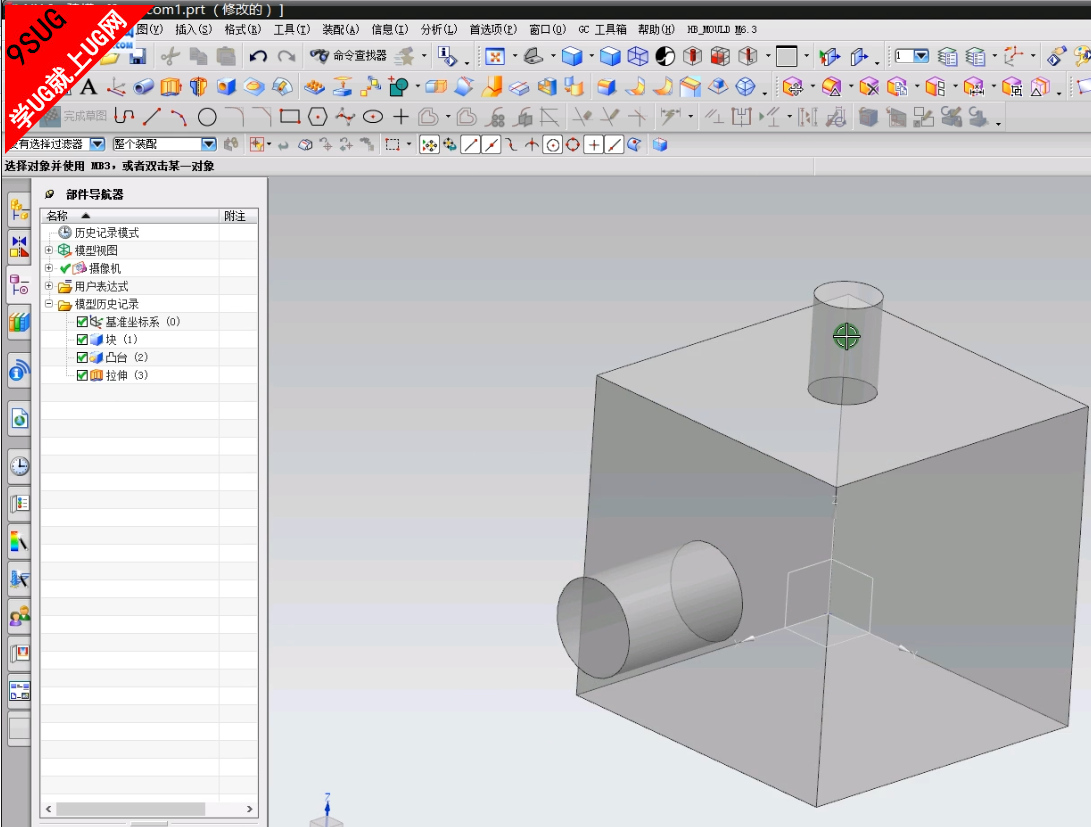This screenshot has width=1091, height=827.
Task: Toggle the Quadrant Point snap option
Action: tap(573, 145)
